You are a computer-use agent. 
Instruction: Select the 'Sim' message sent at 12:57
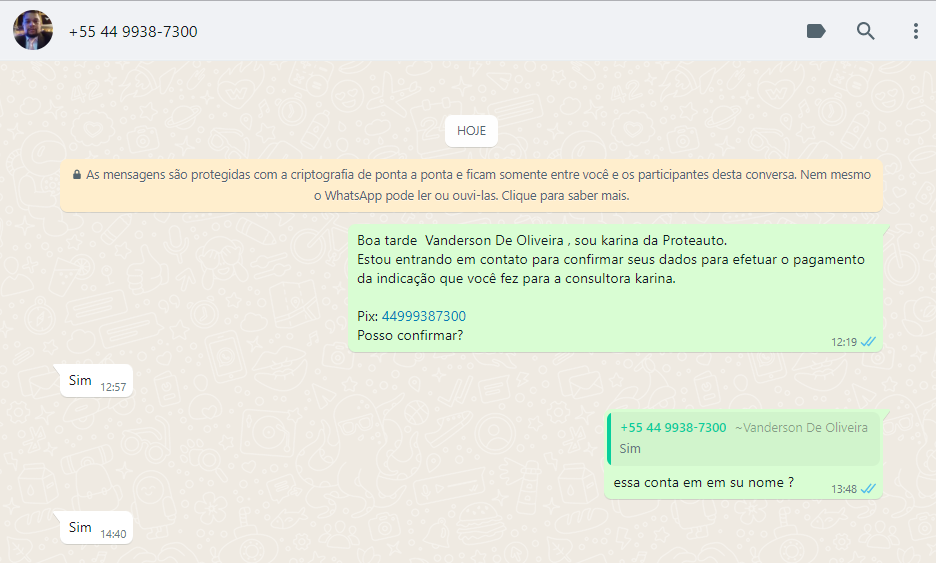click(x=80, y=380)
